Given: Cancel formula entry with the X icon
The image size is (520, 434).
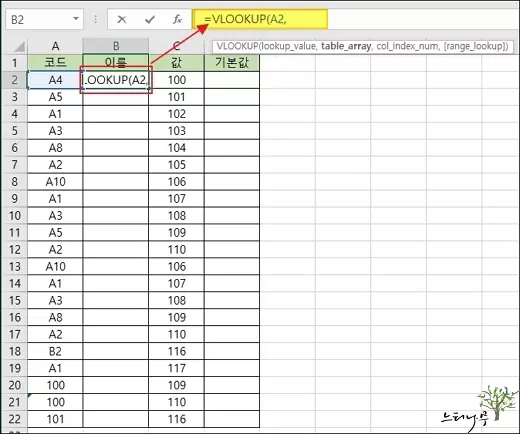Looking at the screenshot, I should 122,20.
